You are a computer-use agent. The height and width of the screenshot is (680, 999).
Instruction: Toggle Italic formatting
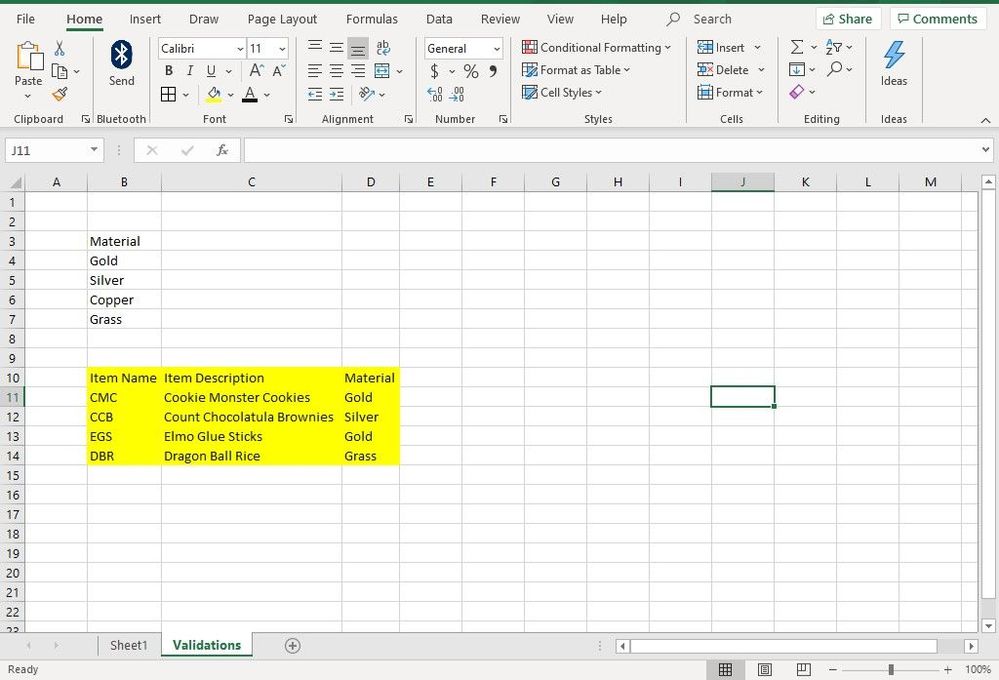[x=190, y=71]
